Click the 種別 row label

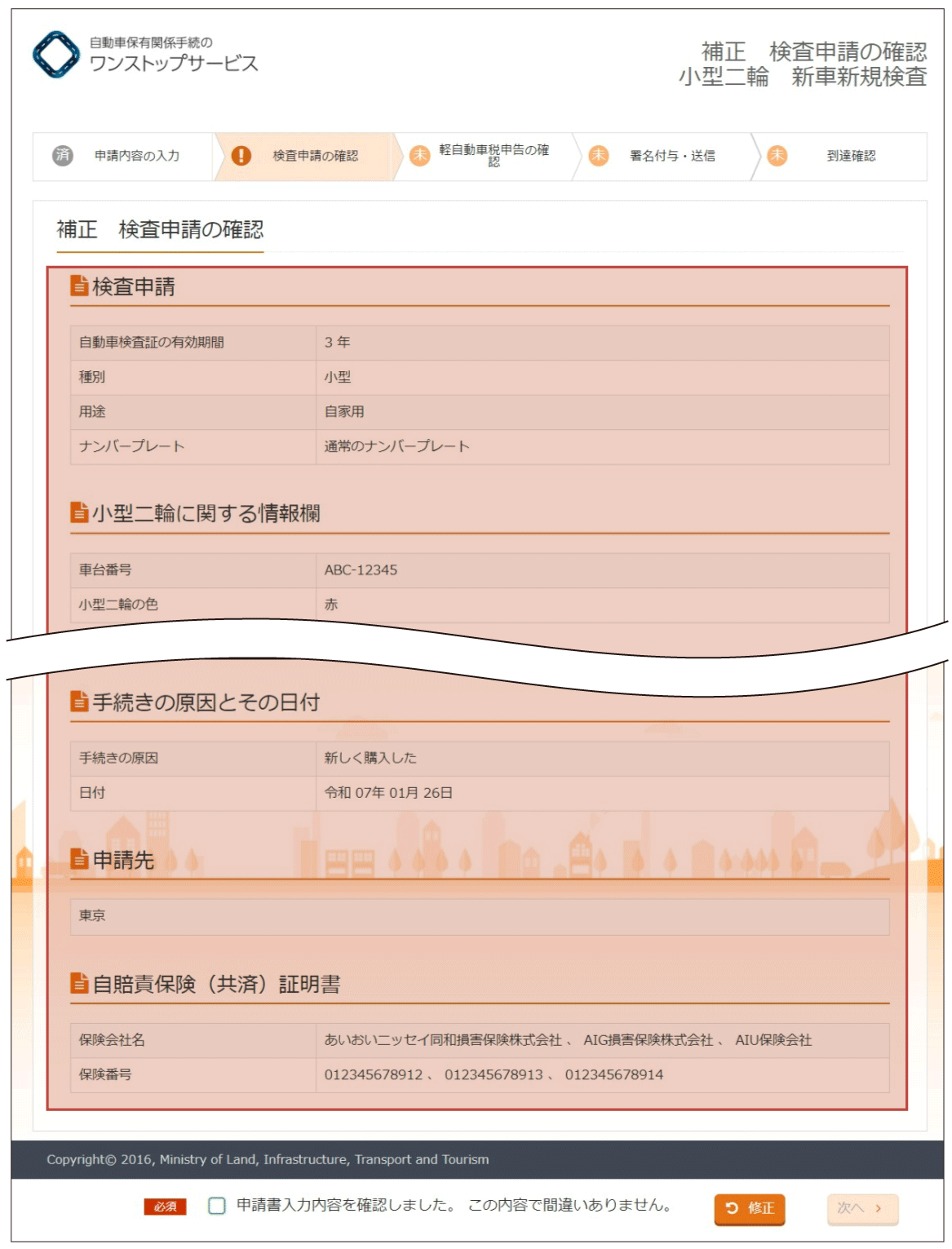click(x=91, y=377)
